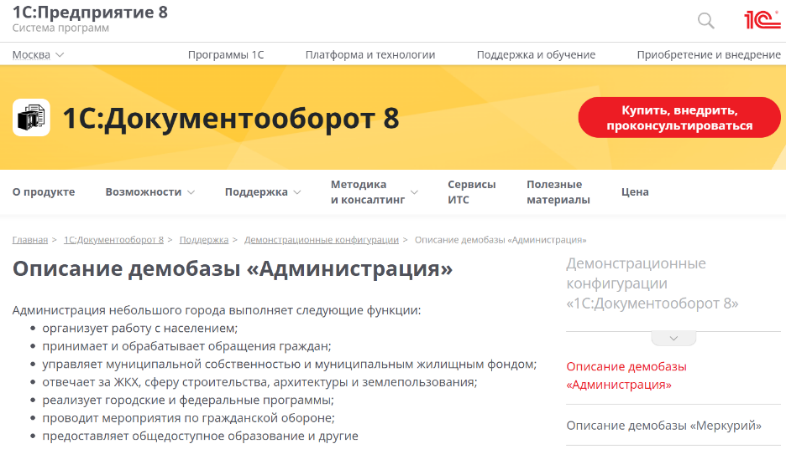Open Платформа и технологии menu
786x449 pixels.
[370, 55]
